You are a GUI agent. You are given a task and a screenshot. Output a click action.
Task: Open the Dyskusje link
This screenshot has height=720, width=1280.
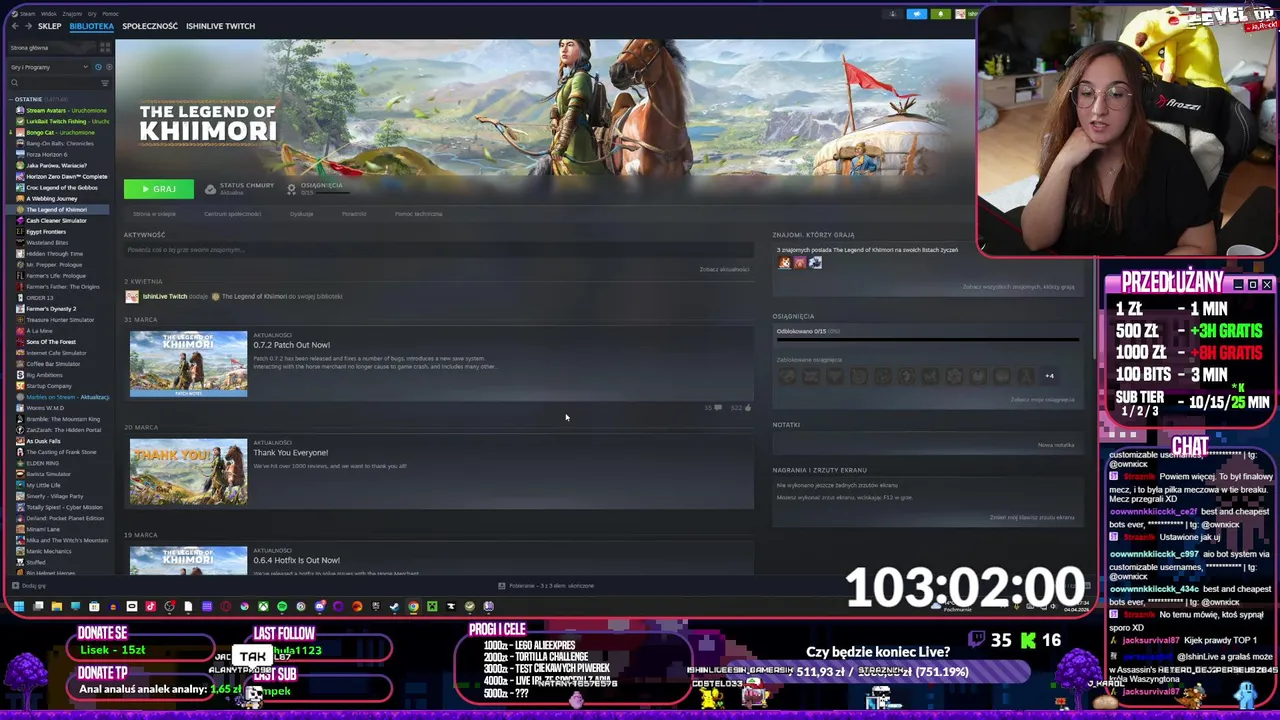click(x=301, y=214)
